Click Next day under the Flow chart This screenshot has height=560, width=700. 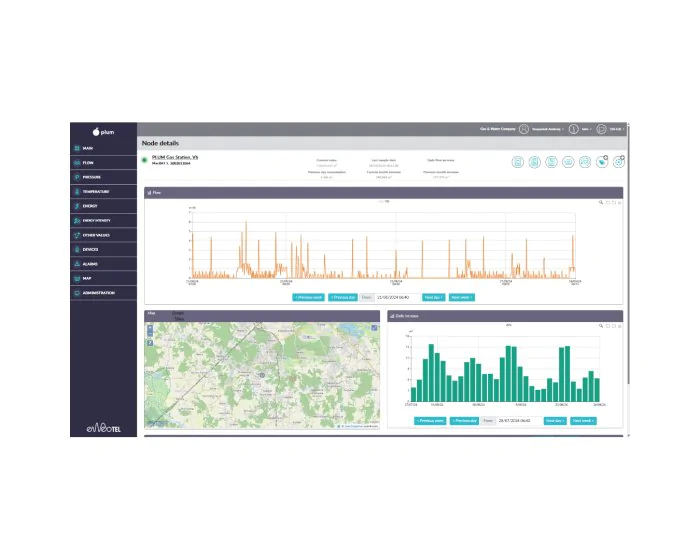tap(433, 297)
